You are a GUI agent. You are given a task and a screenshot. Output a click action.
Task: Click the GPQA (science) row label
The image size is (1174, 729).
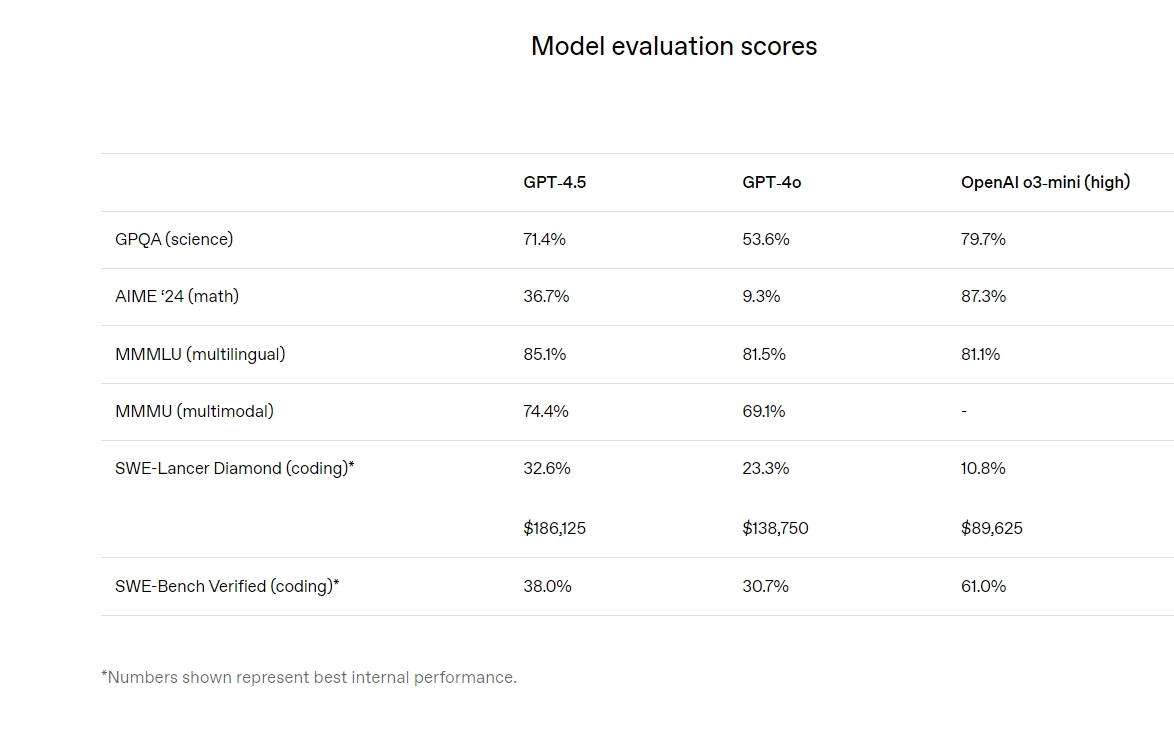click(x=174, y=239)
